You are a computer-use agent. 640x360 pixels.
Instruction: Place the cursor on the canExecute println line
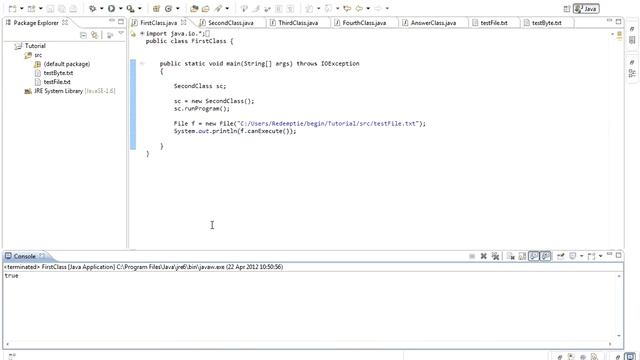(x=235, y=131)
